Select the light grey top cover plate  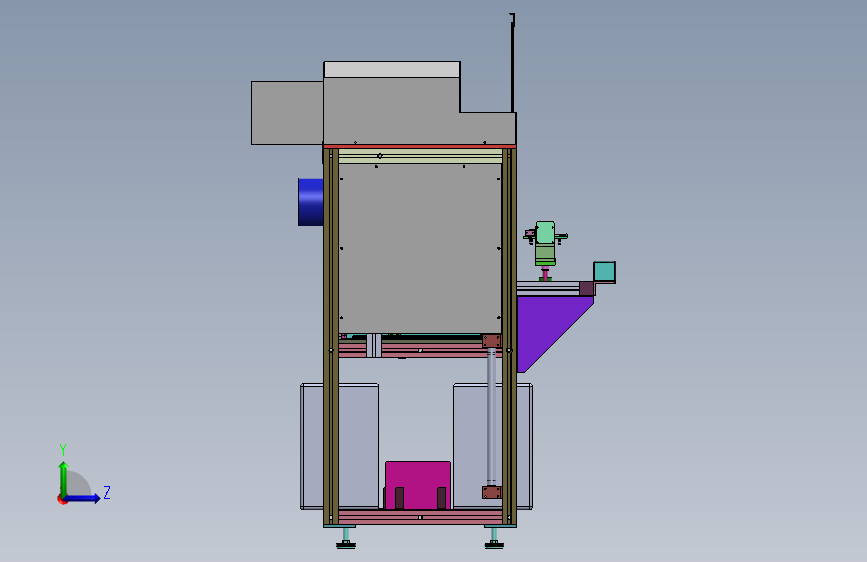(391, 69)
